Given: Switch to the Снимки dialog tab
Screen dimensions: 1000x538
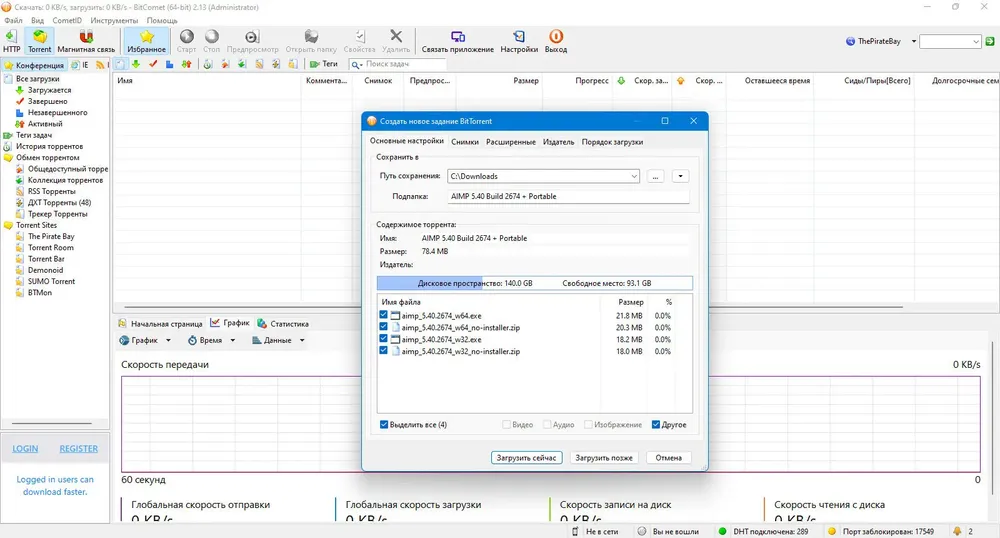Looking at the screenshot, I should (465, 142).
